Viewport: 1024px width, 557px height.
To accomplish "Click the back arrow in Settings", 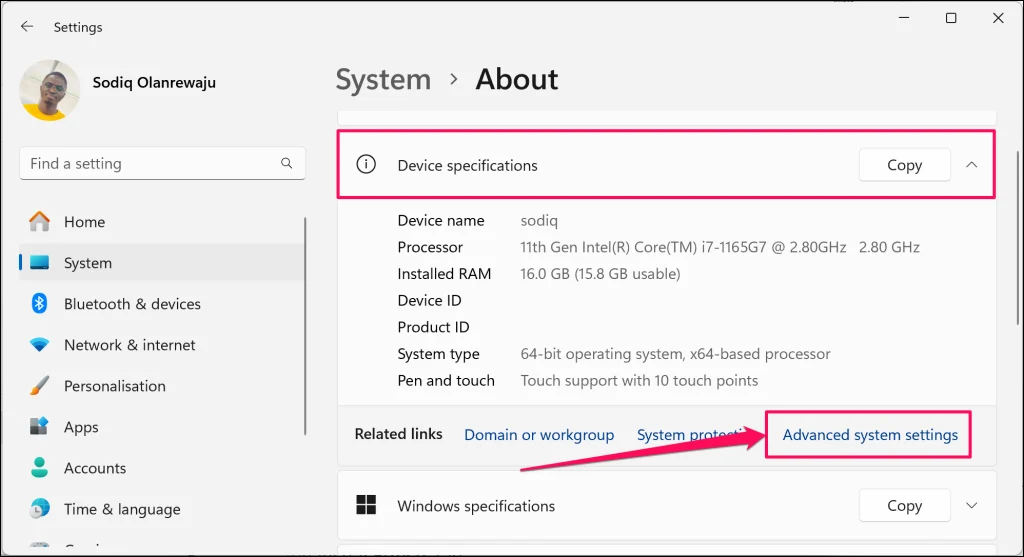I will [27, 27].
